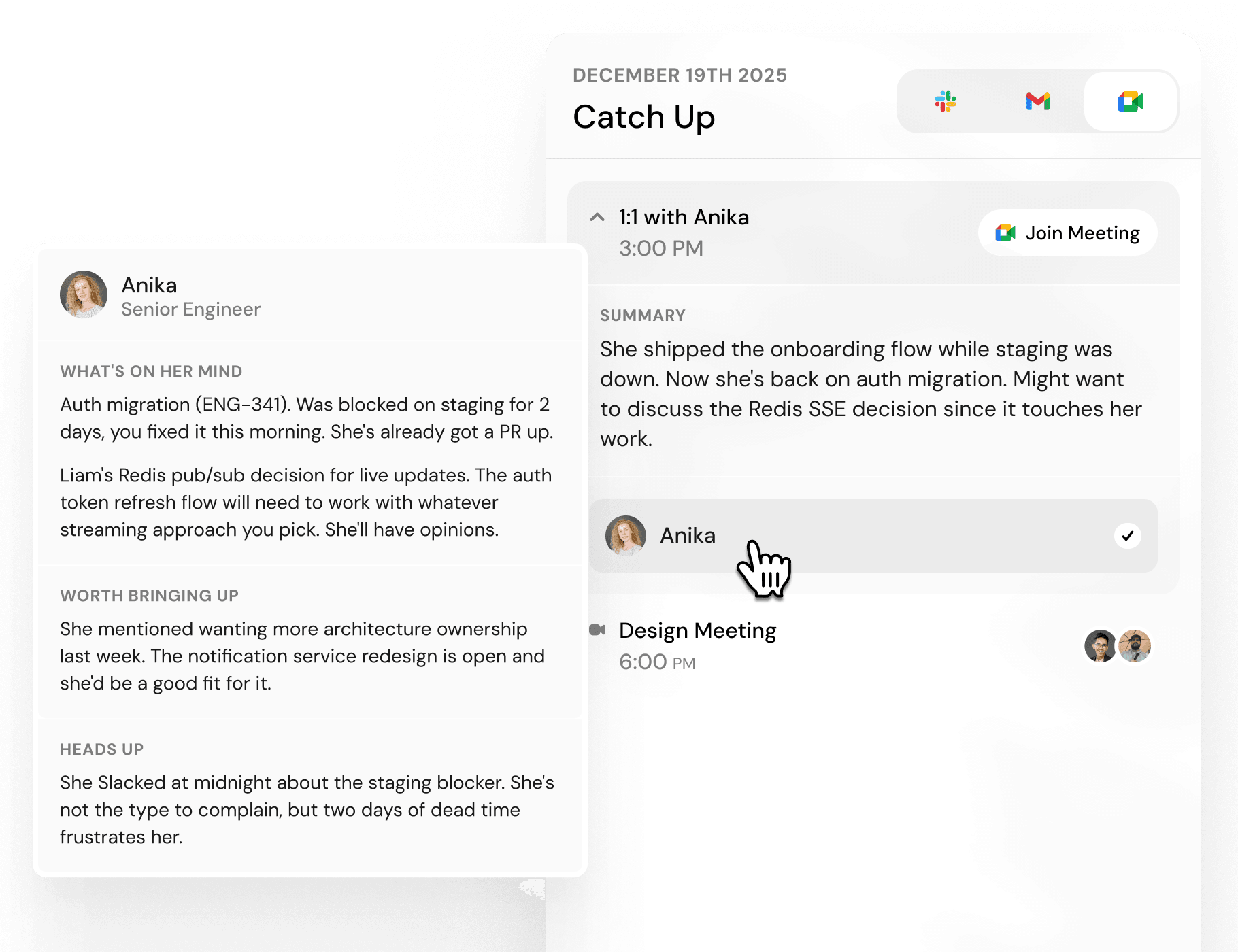Click the Senior Engineer role label
This screenshot has width=1238, height=952.
point(190,309)
